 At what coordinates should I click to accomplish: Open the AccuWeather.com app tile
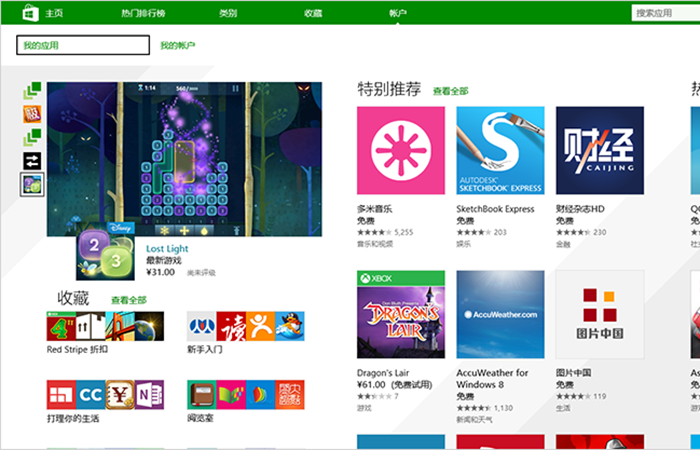[x=500, y=314]
